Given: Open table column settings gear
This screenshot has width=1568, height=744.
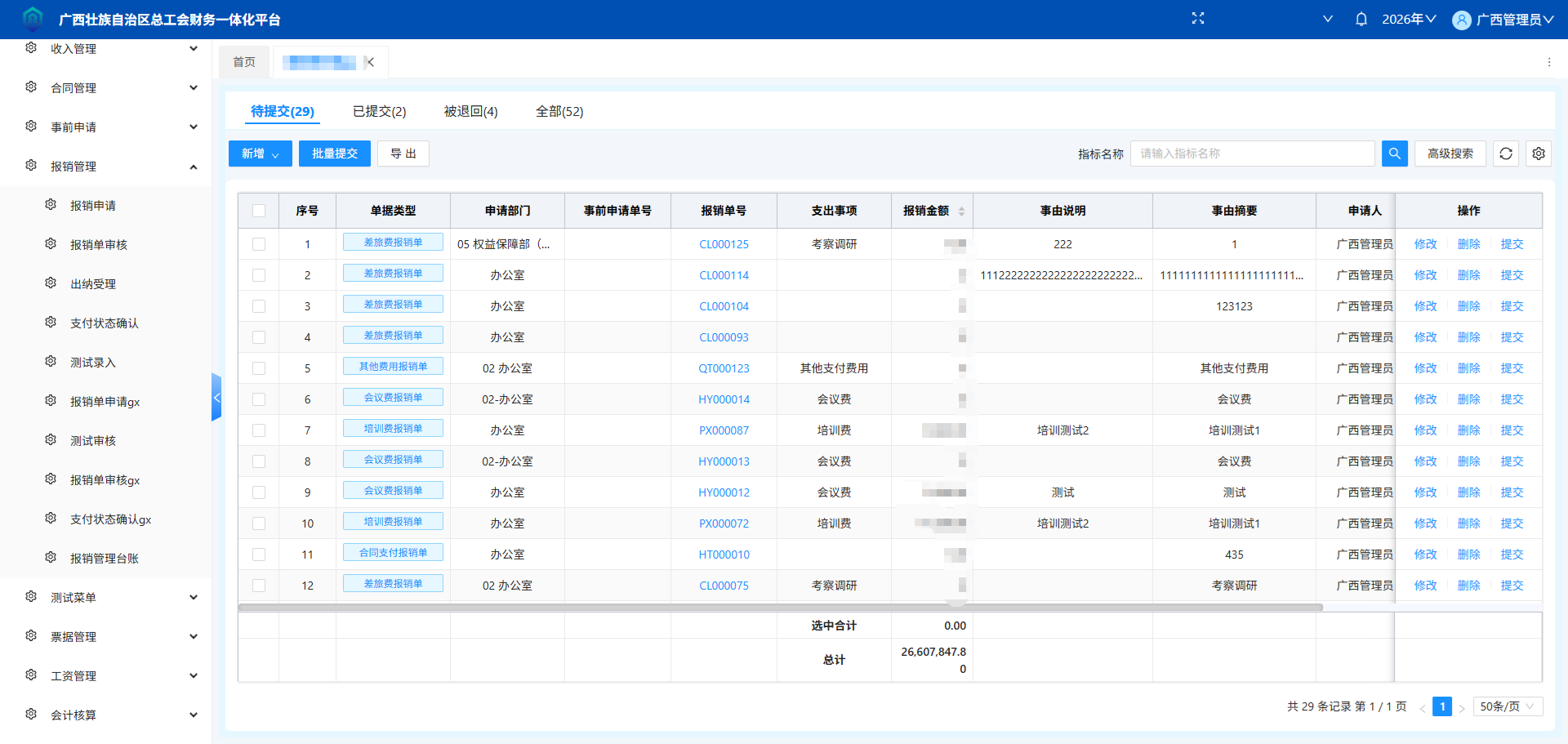Looking at the screenshot, I should coord(1539,154).
